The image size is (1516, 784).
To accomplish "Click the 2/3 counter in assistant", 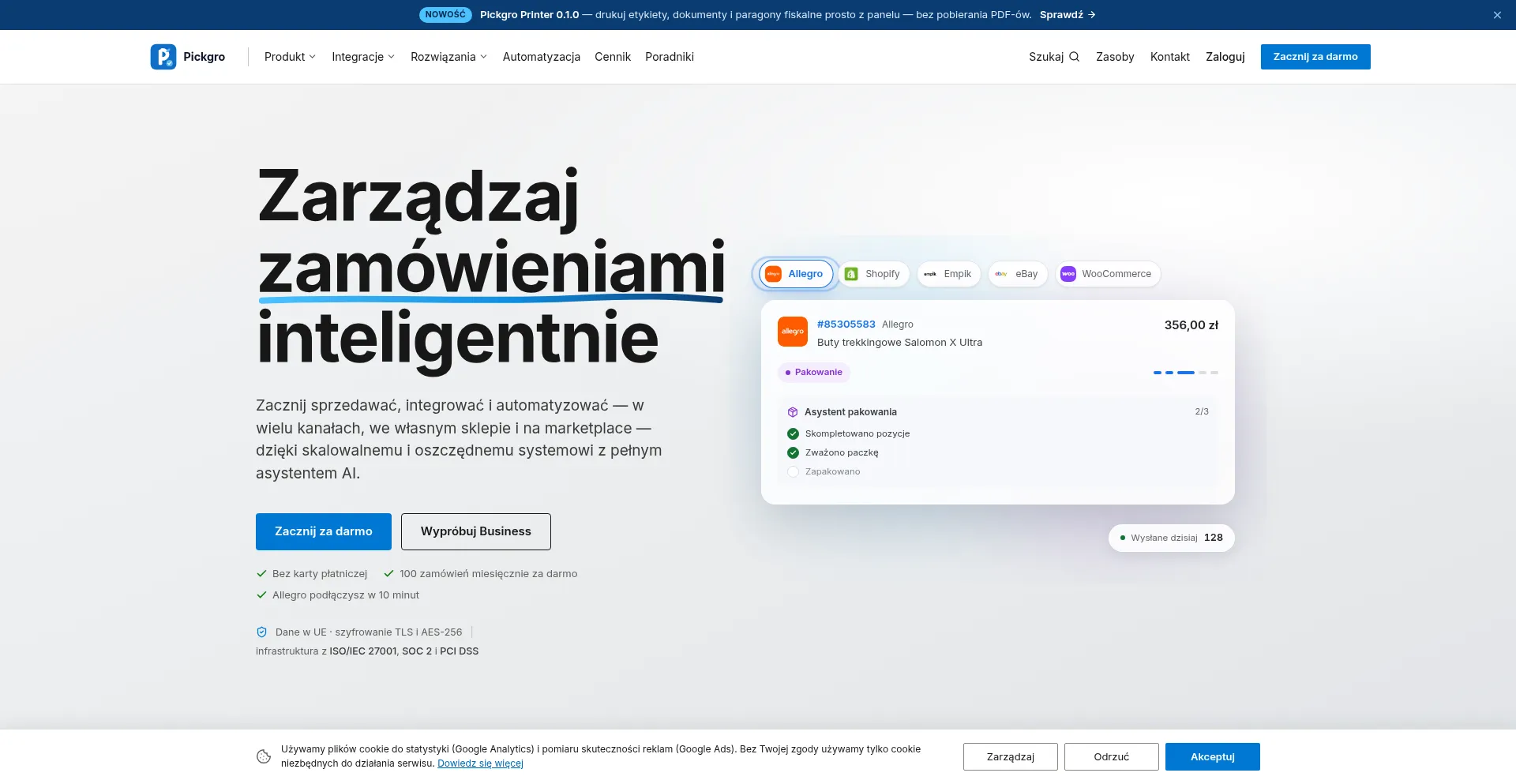I will 1202,412.
